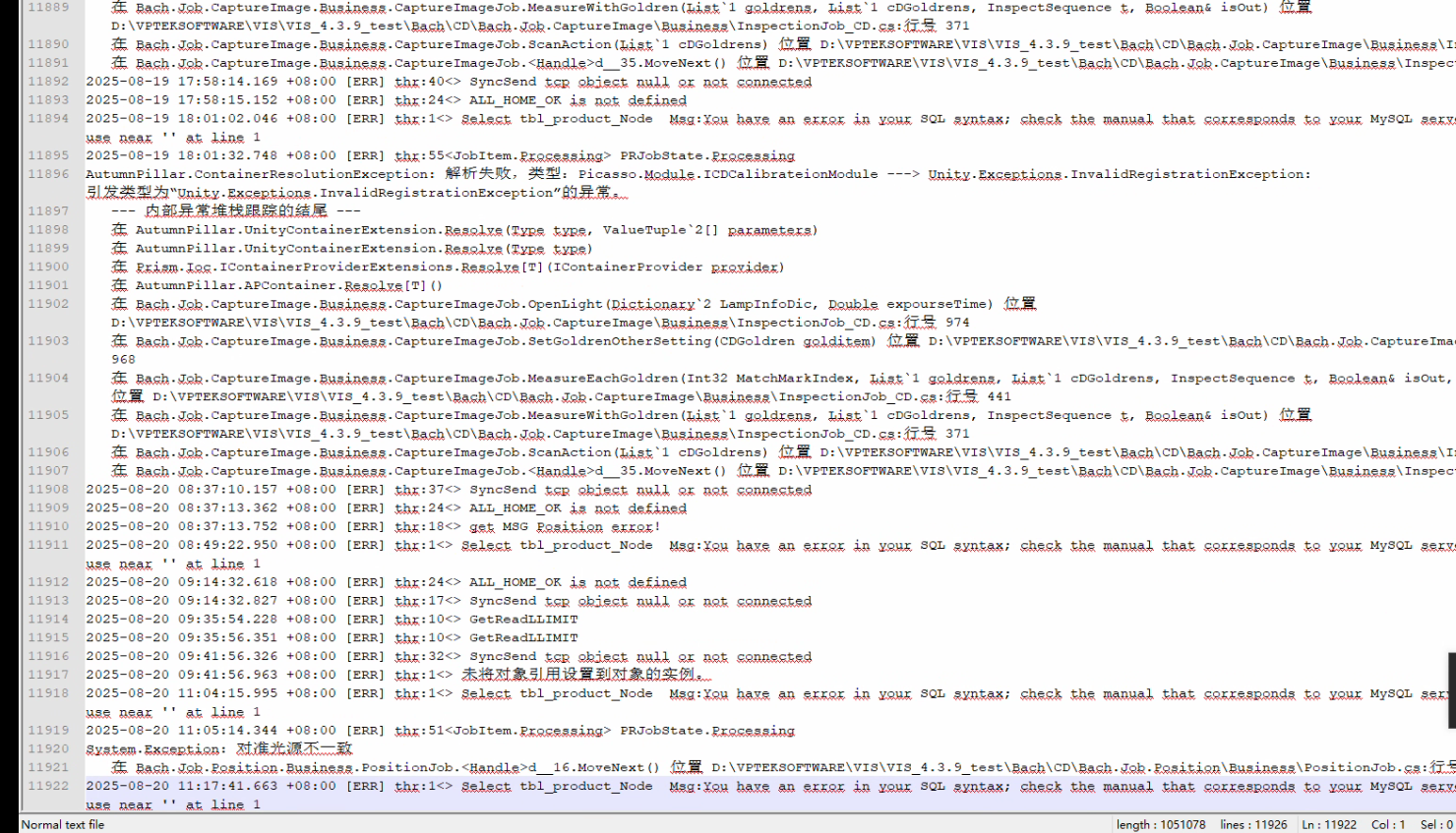Grab the vertical scrollbar thumb at right edge

click(x=1451, y=689)
